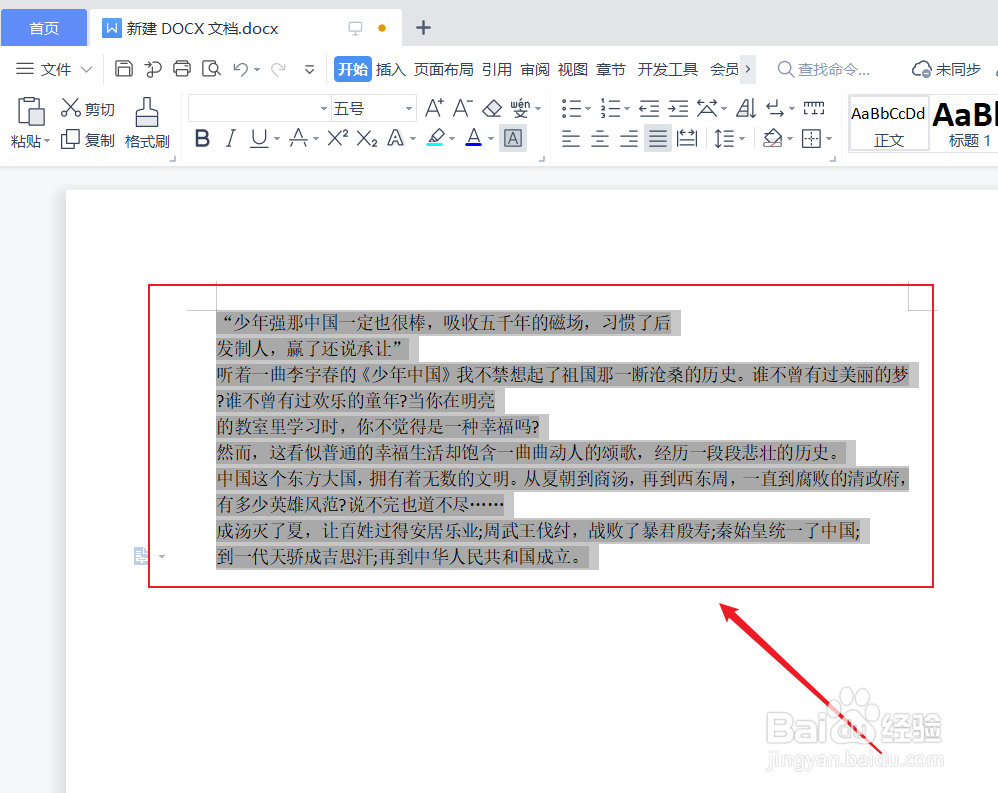Clear formatting with the eraser icon
Image resolution: width=998 pixels, height=793 pixels.
pyautogui.click(x=490, y=110)
